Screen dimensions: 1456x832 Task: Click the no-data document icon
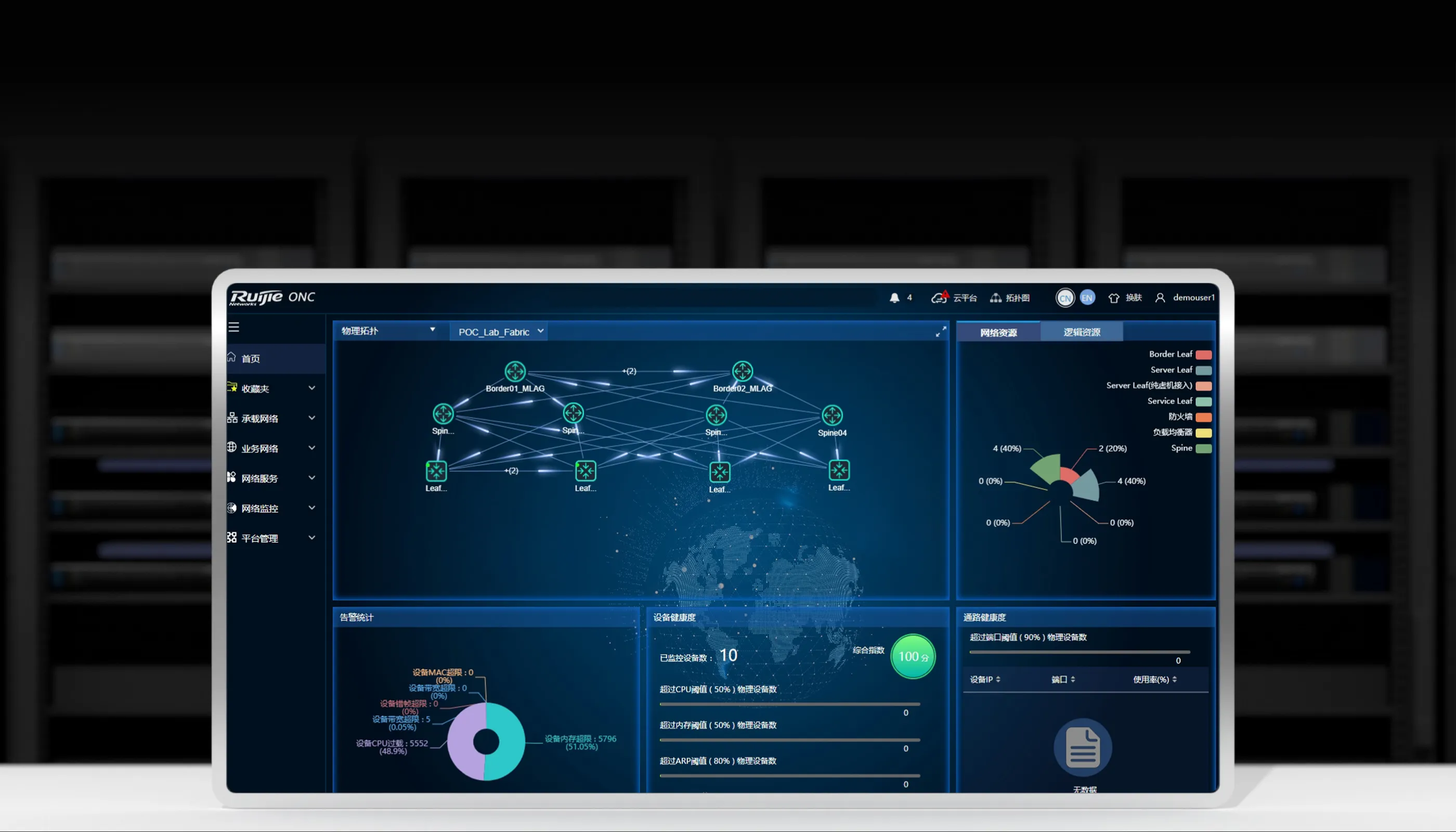pyautogui.click(x=1083, y=747)
